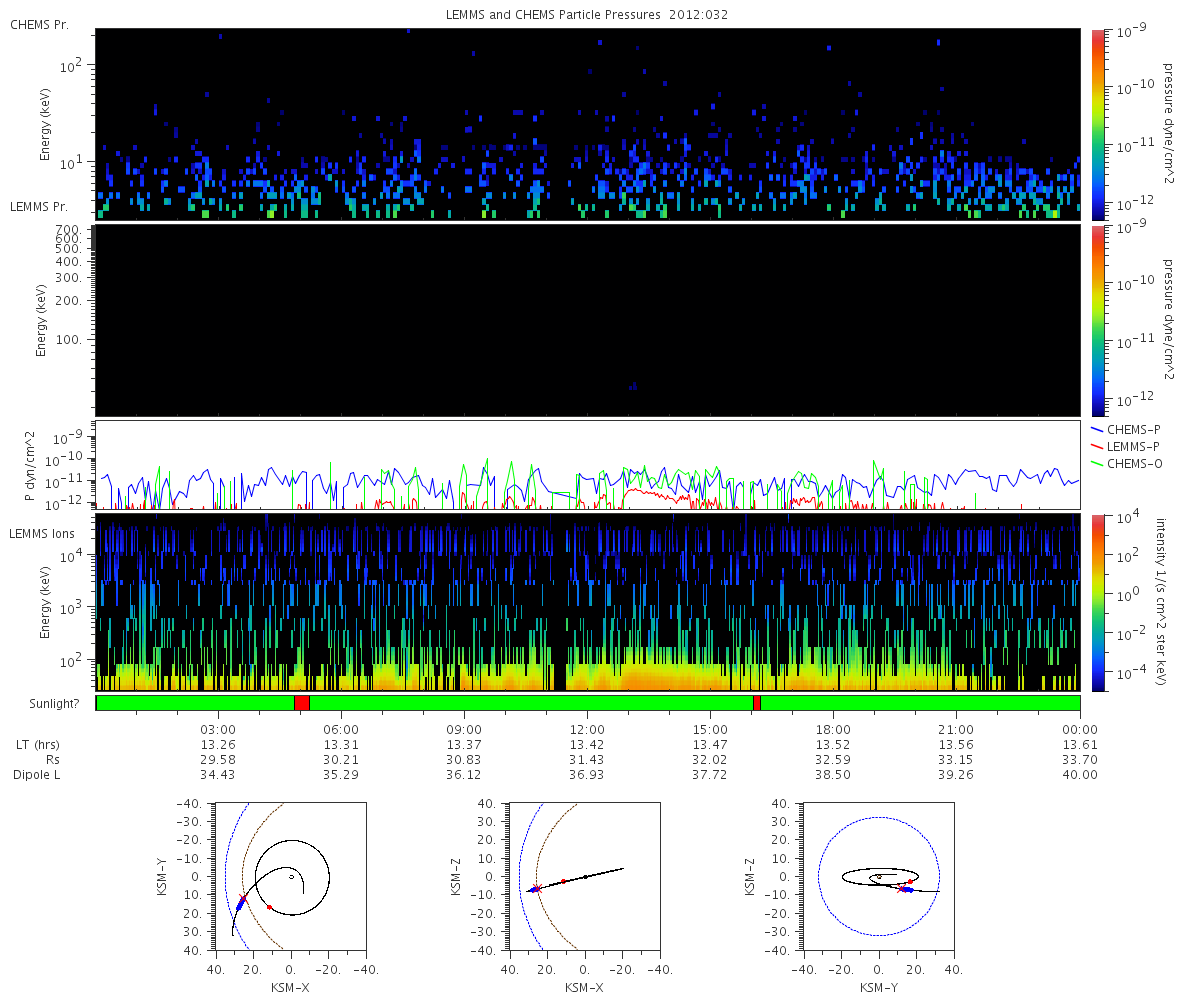Image resolution: width=1200 pixels, height=1000 pixels.
Task: Click the 12:00 time axis label
Action: [x=587, y=729]
